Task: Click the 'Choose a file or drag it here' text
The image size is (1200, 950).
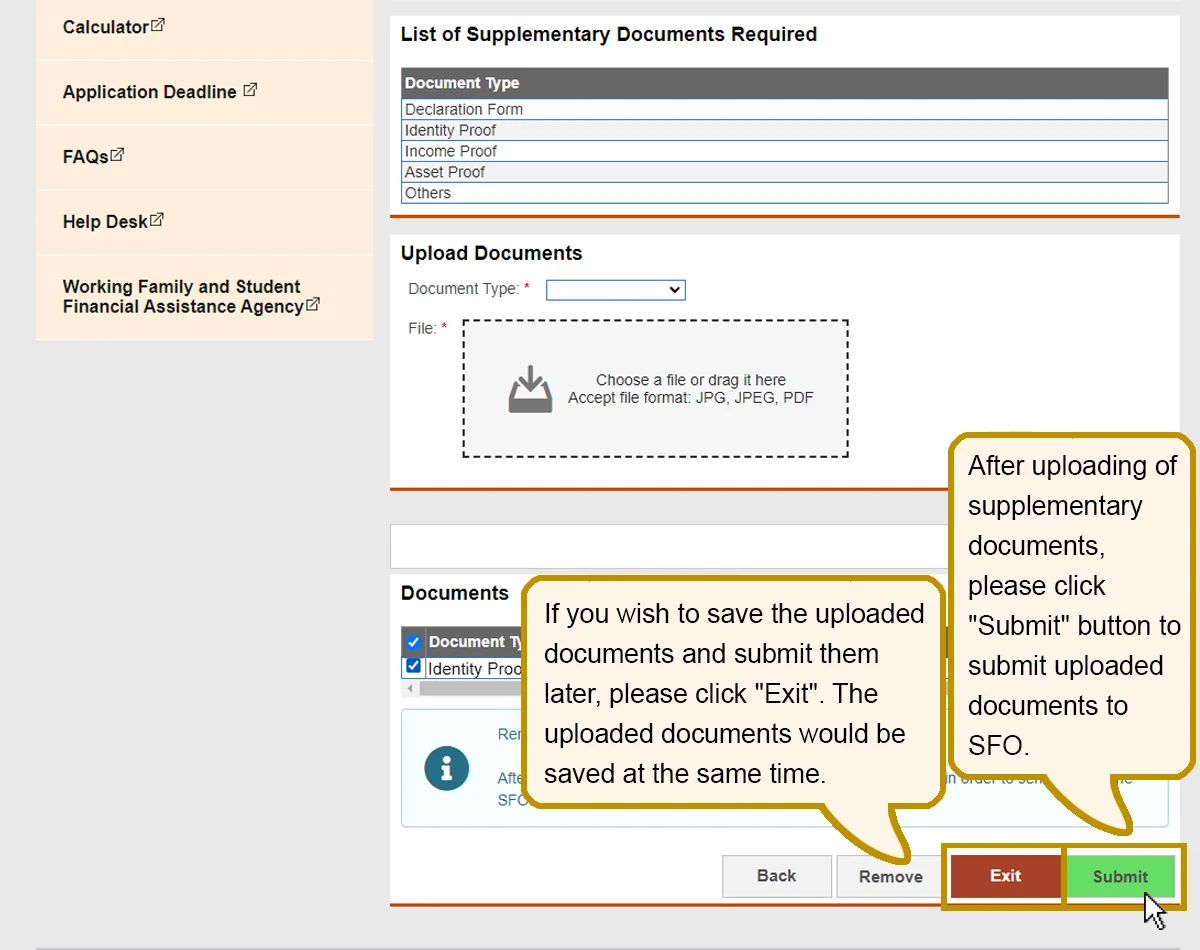Action: point(691,380)
